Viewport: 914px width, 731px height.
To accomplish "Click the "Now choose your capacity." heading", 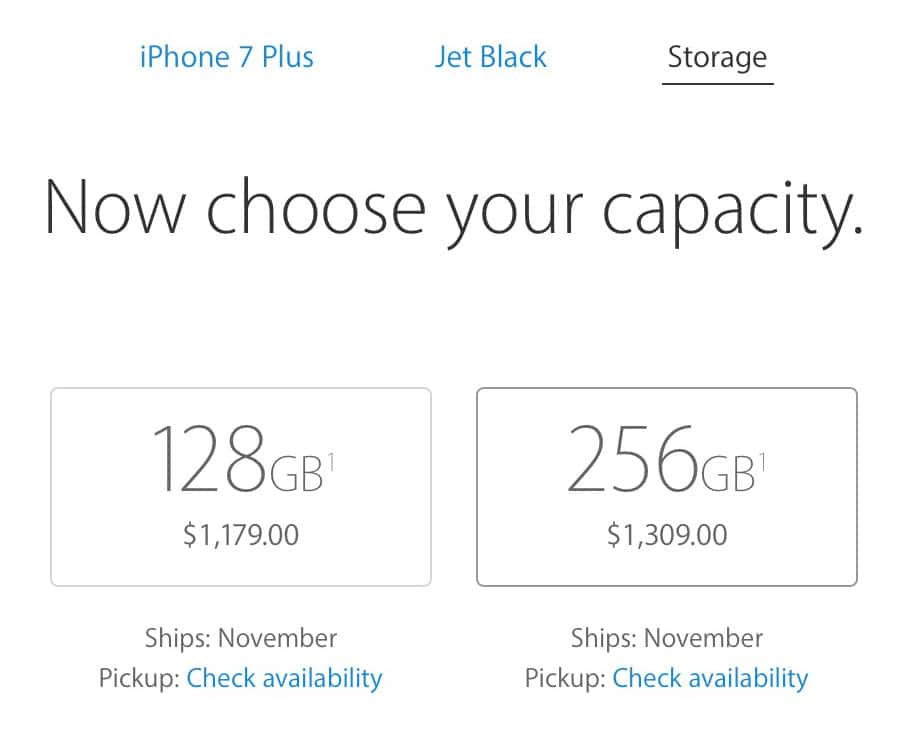I will [x=455, y=207].
